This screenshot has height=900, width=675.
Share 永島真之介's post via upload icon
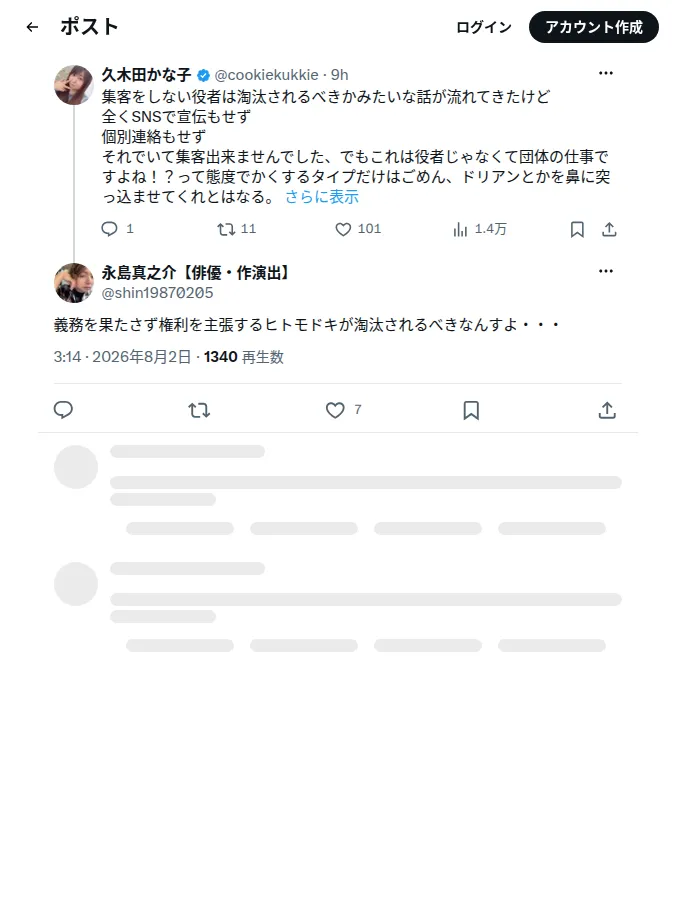pyautogui.click(x=607, y=410)
